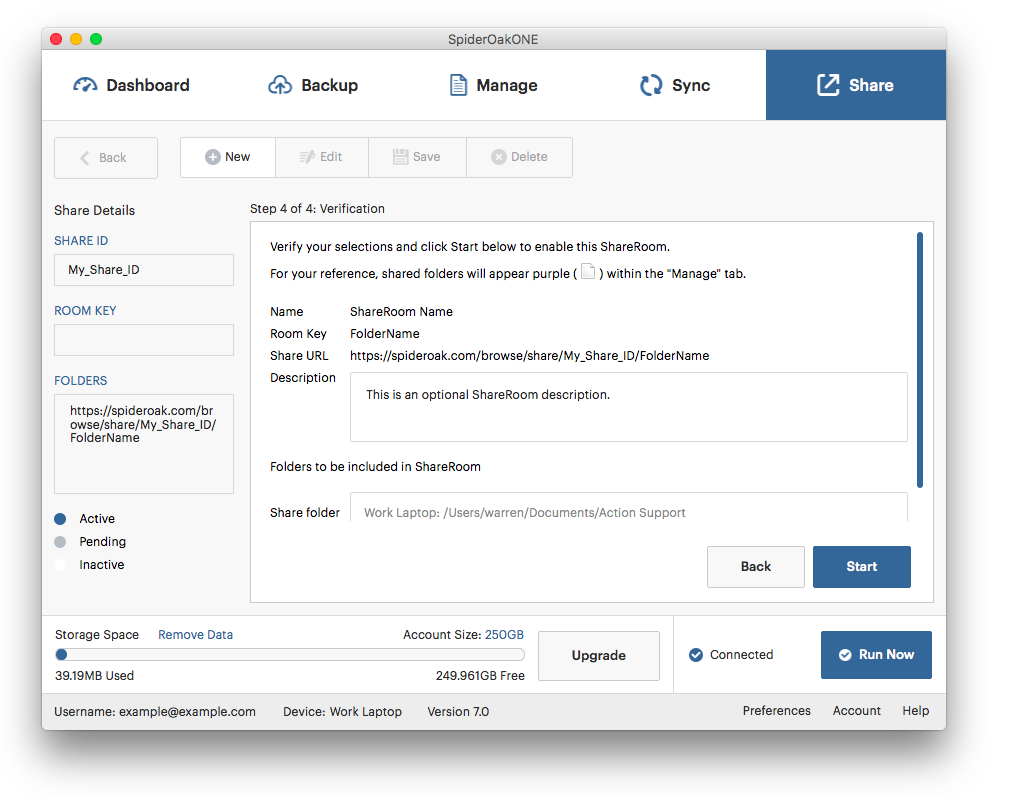Click the purple folder sample icon
Image resolution: width=1011 pixels, height=798 pixels.
point(588,271)
